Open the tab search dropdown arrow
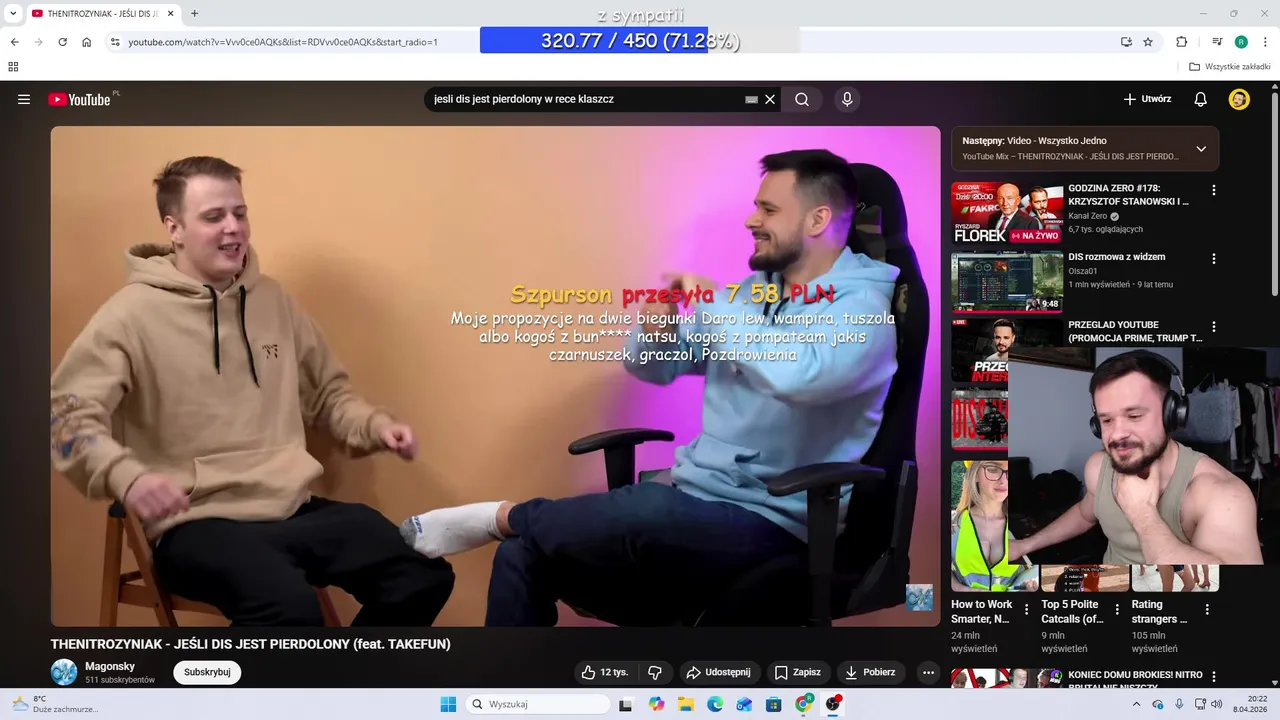 click(13, 14)
